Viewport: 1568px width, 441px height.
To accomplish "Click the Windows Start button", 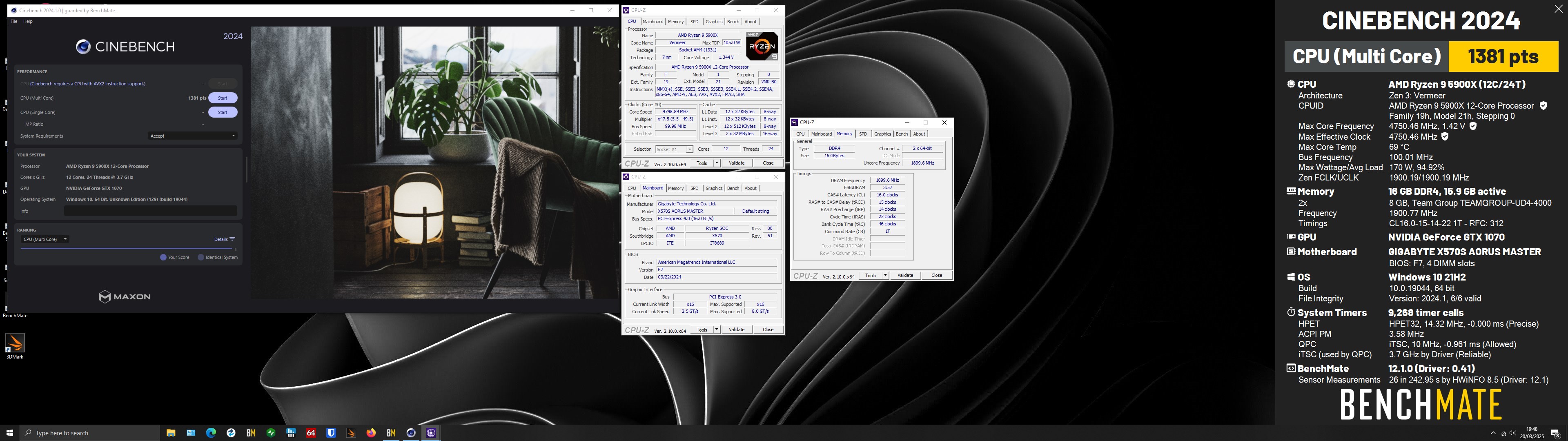I will [x=10, y=433].
